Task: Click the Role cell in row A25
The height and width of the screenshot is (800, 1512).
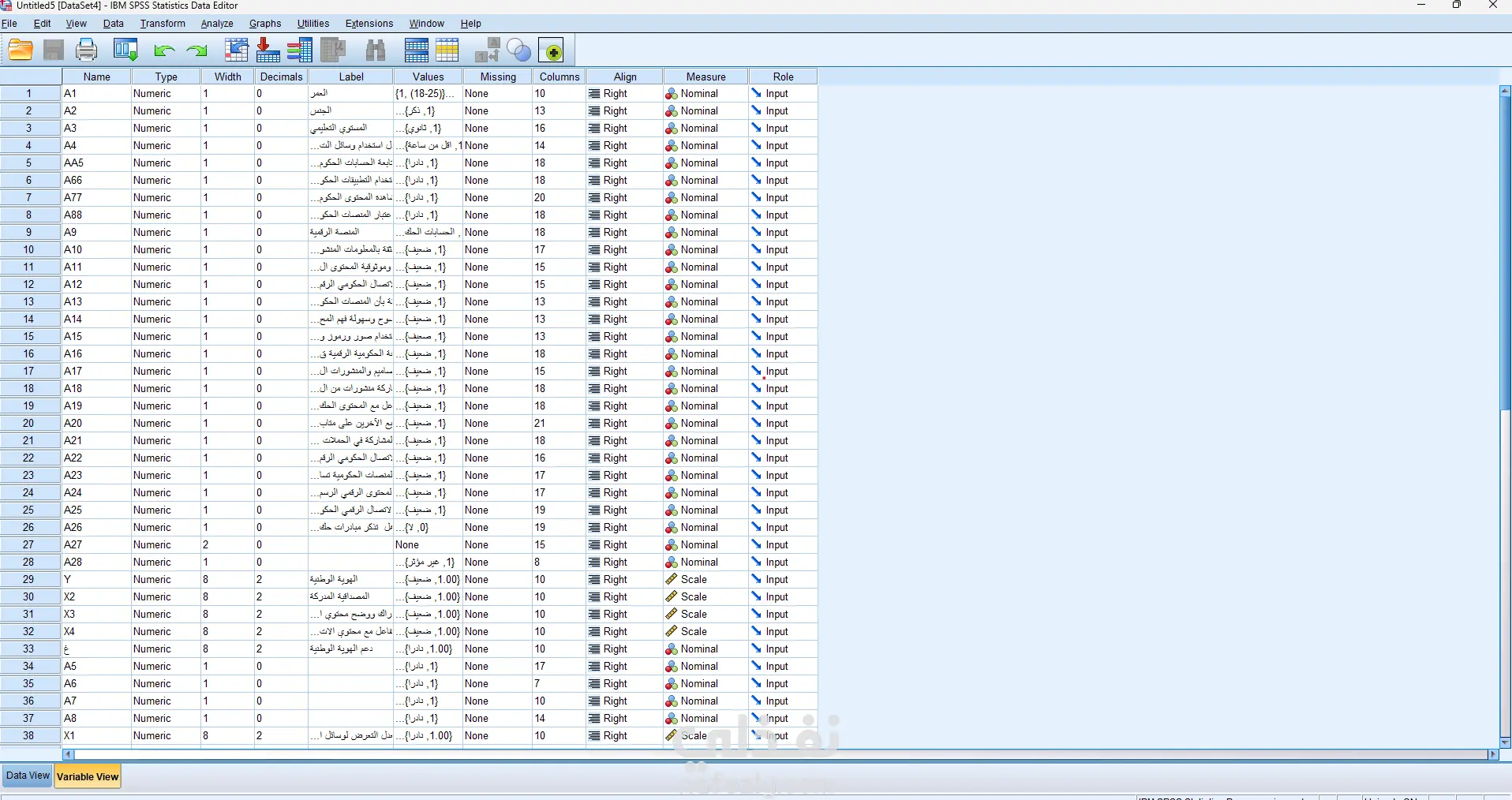Action: coord(784,510)
